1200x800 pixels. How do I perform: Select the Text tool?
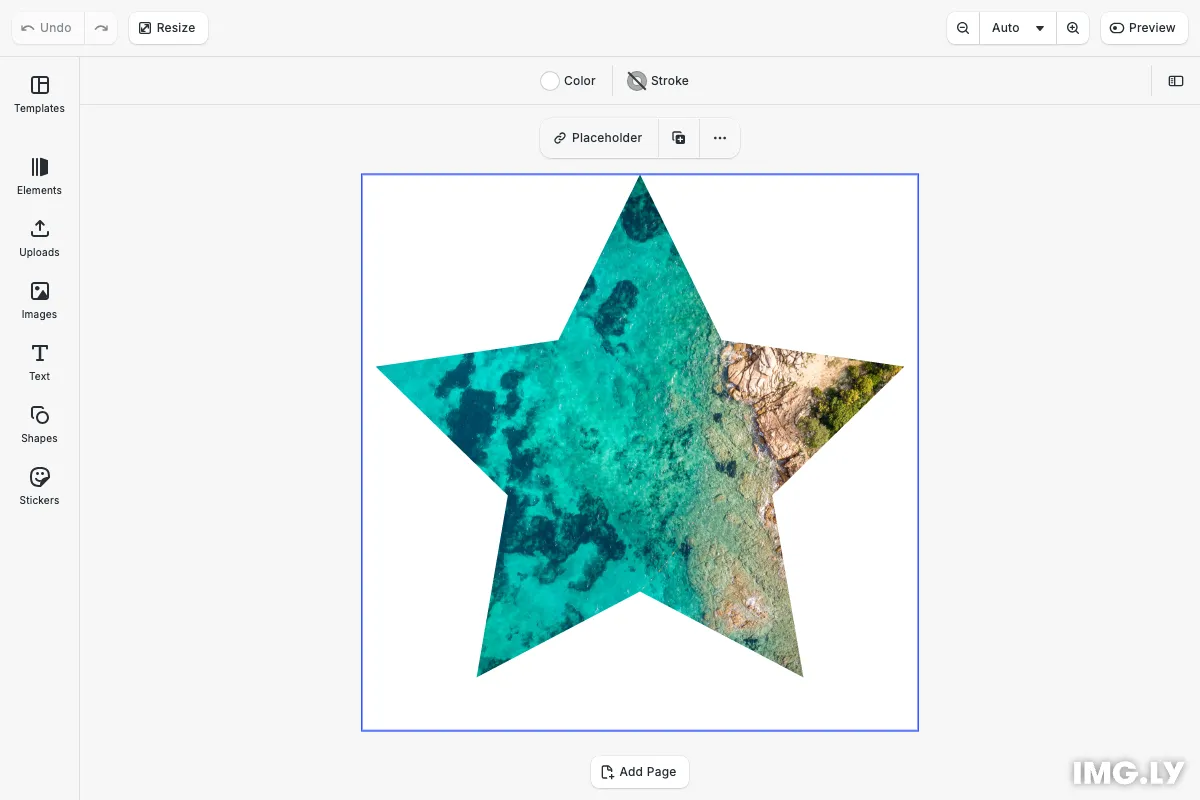click(x=40, y=362)
